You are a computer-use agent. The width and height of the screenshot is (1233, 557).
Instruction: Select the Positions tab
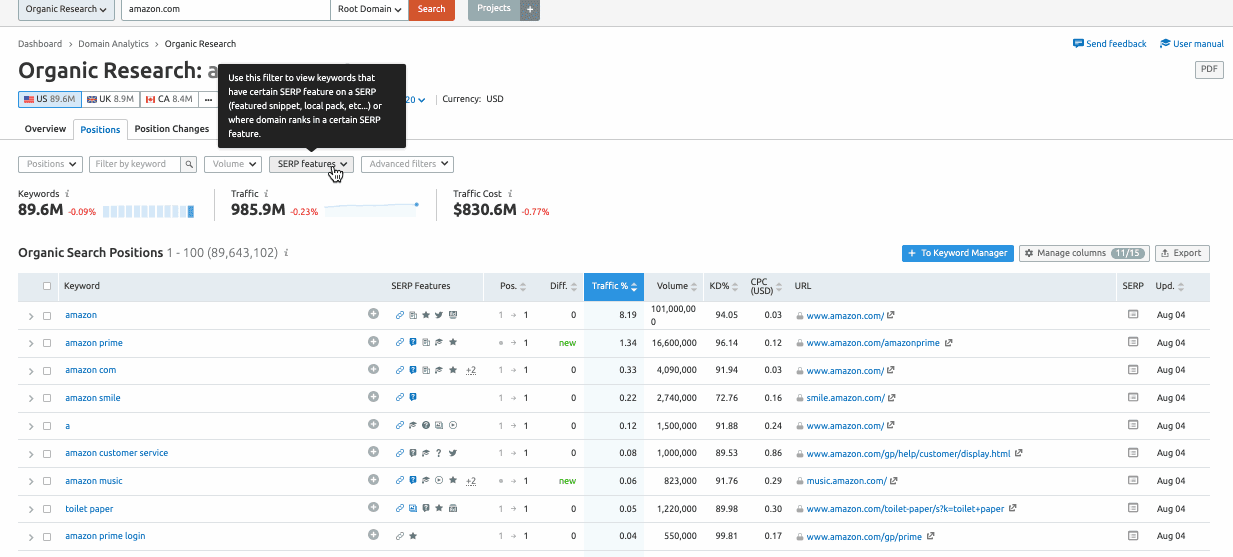pos(100,129)
